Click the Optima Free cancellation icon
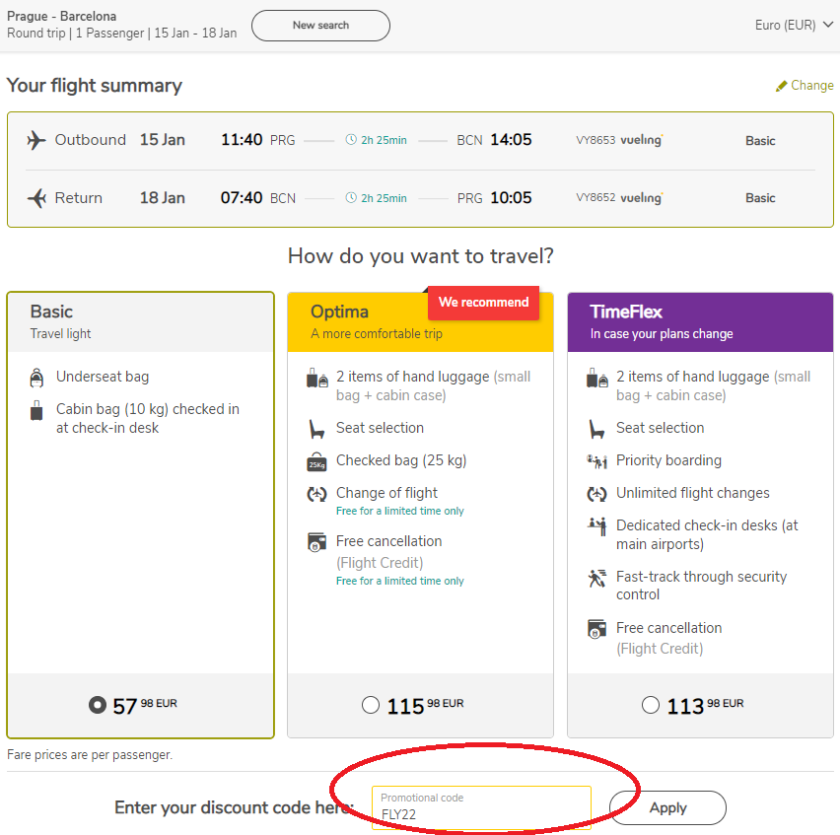Viewport: 840px width, 835px height. pyautogui.click(x=317, y=543)
